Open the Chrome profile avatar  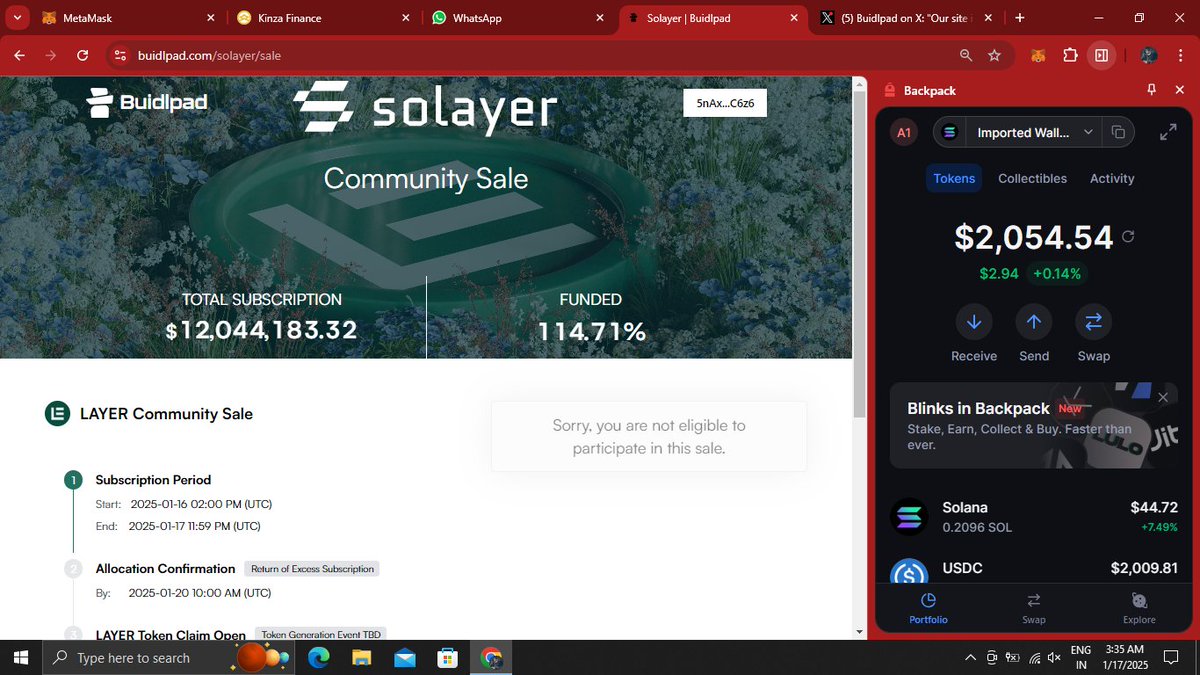pos(1149,56)
